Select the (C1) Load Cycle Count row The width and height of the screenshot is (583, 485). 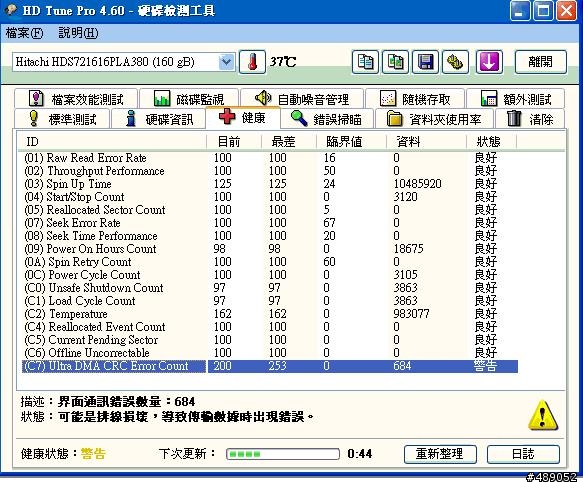(270, 301)
